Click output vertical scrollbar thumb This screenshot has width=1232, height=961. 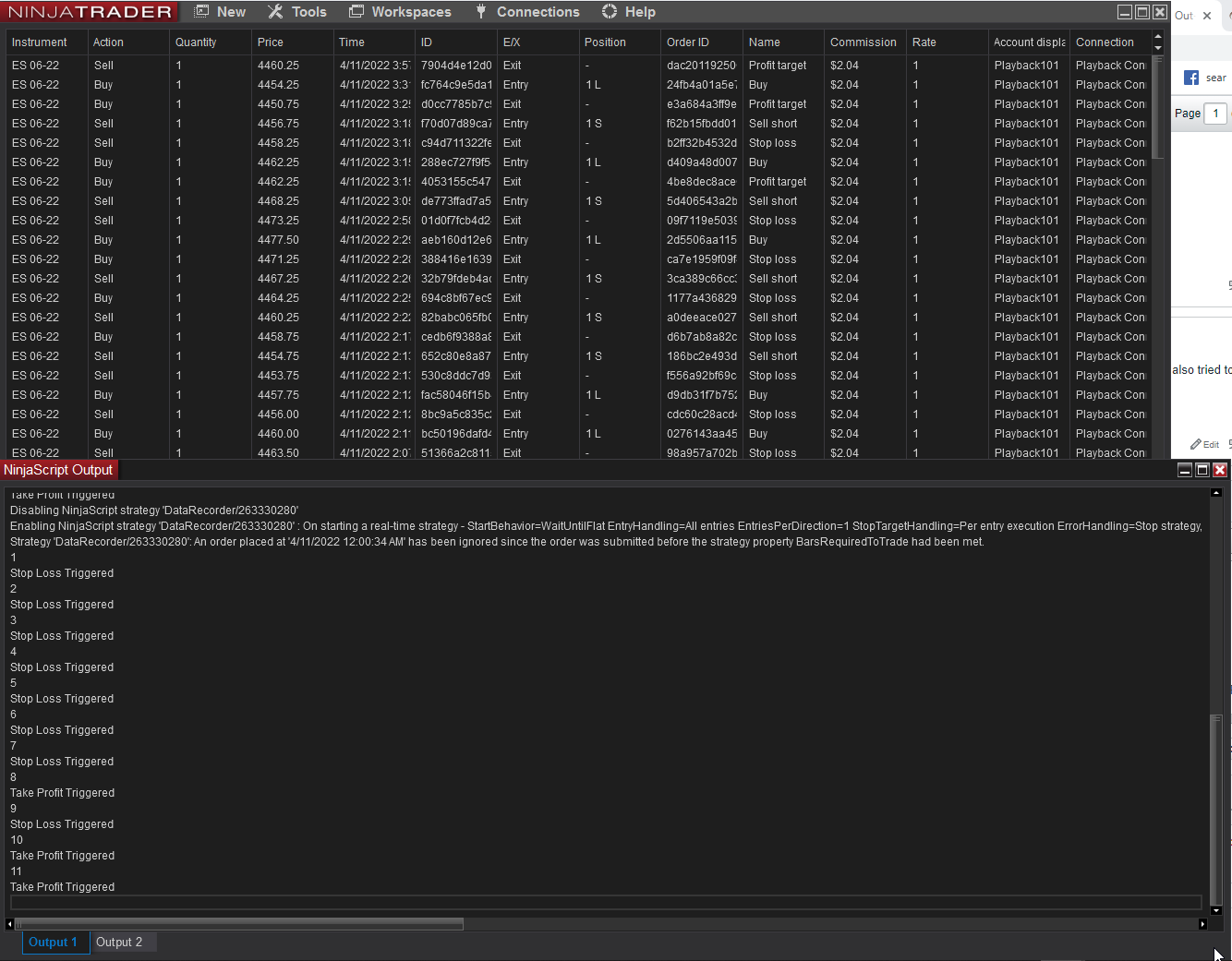point(1216,810)
